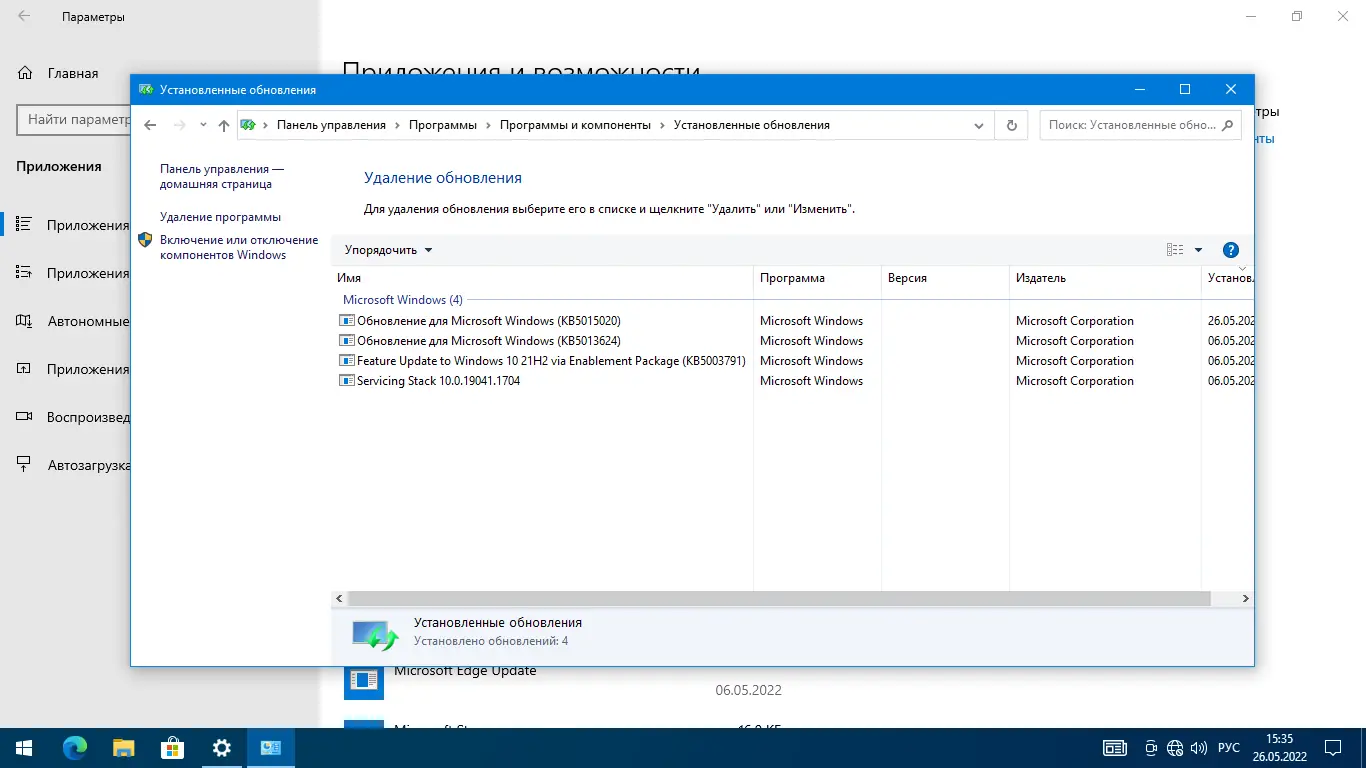Select the 'Программы и компоненты' breadcrumb segment
The image size is (1366, 768).
575,125
